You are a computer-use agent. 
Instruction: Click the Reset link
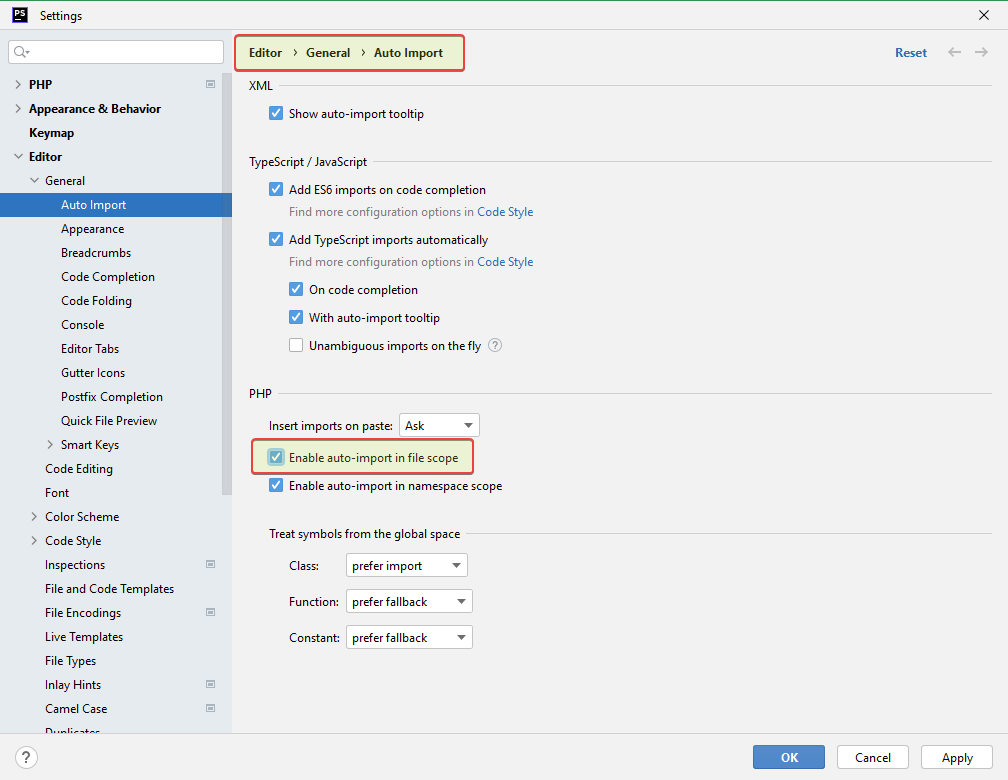point(911,53)
